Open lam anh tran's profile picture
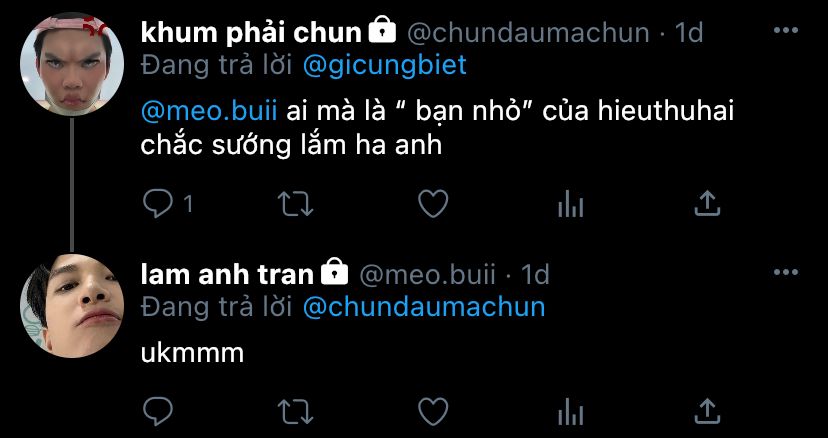This screenshot has height=438, width=828. pos(72,306)
